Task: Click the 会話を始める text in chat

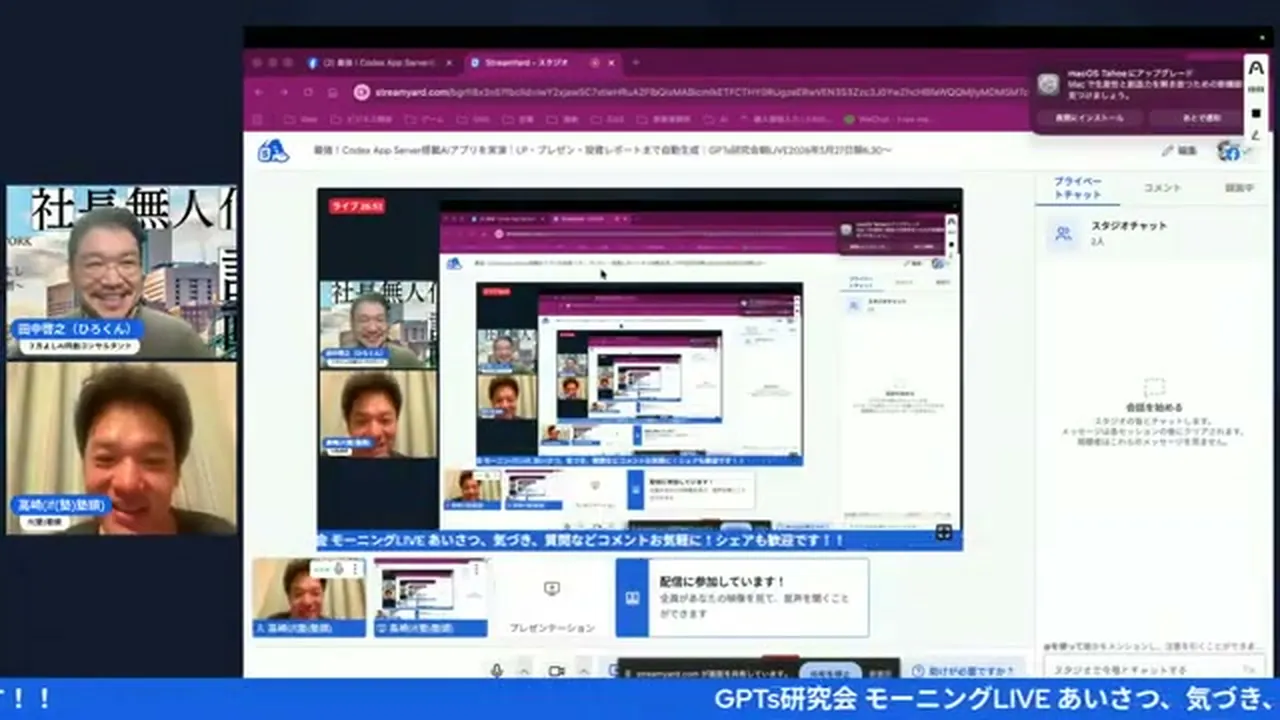Action: [x=1154, y=408]
